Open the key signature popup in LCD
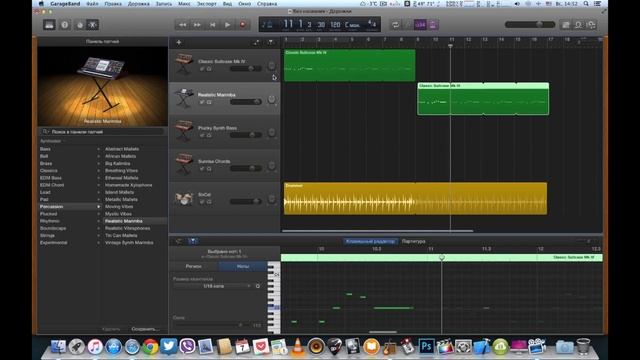 tap(353, 24)
